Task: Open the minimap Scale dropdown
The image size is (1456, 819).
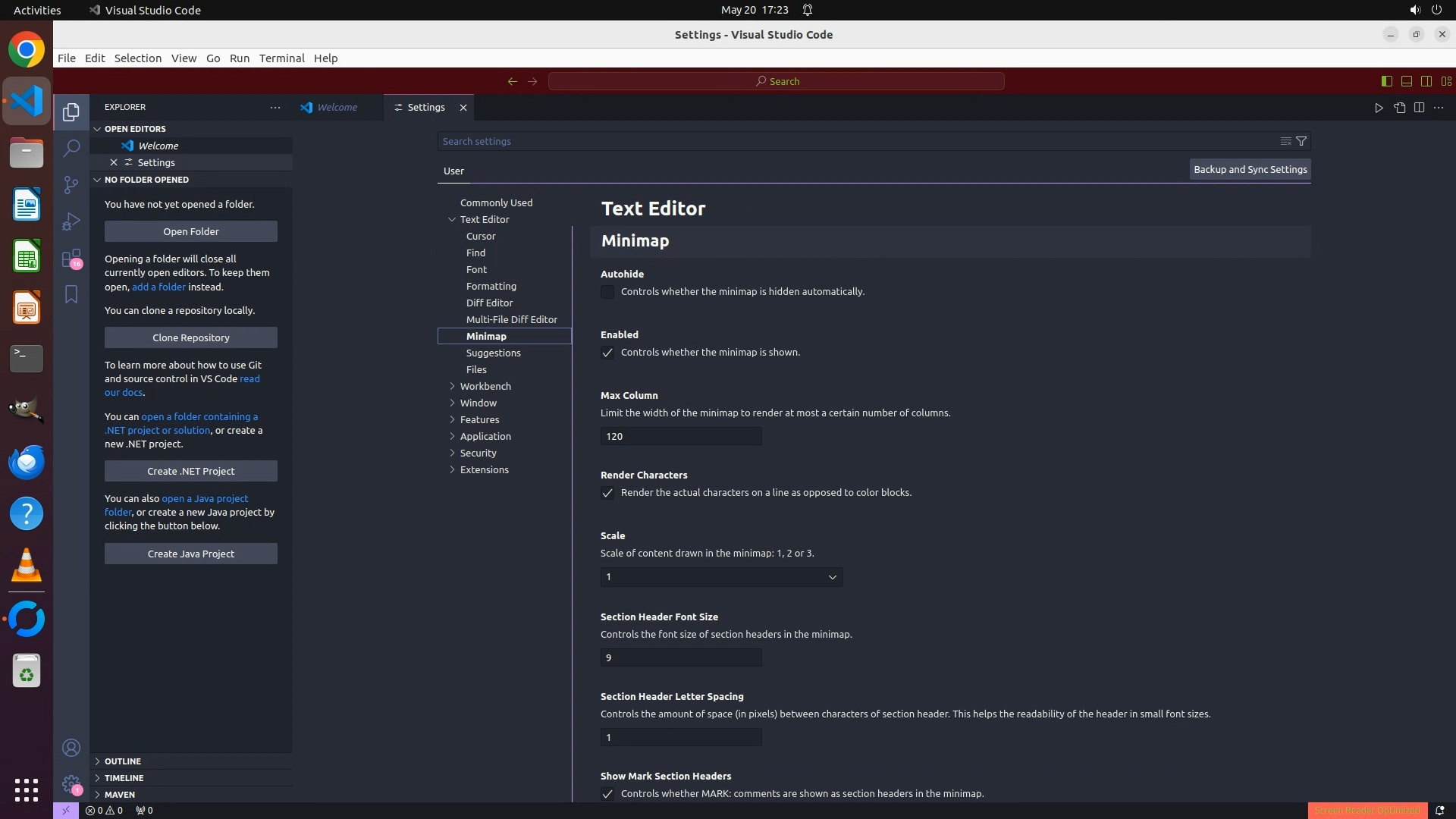Action: click(721, 577)
